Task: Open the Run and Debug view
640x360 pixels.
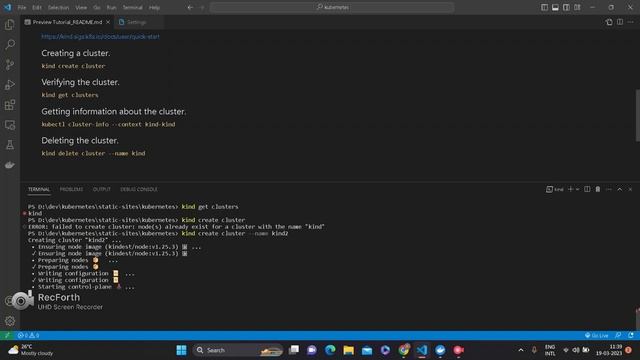Action: tap(10, 84)
